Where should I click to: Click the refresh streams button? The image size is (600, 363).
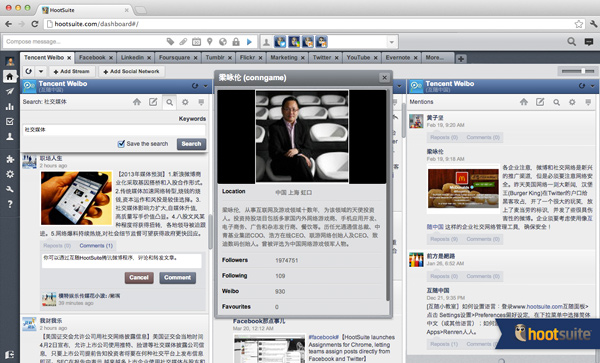29,71
